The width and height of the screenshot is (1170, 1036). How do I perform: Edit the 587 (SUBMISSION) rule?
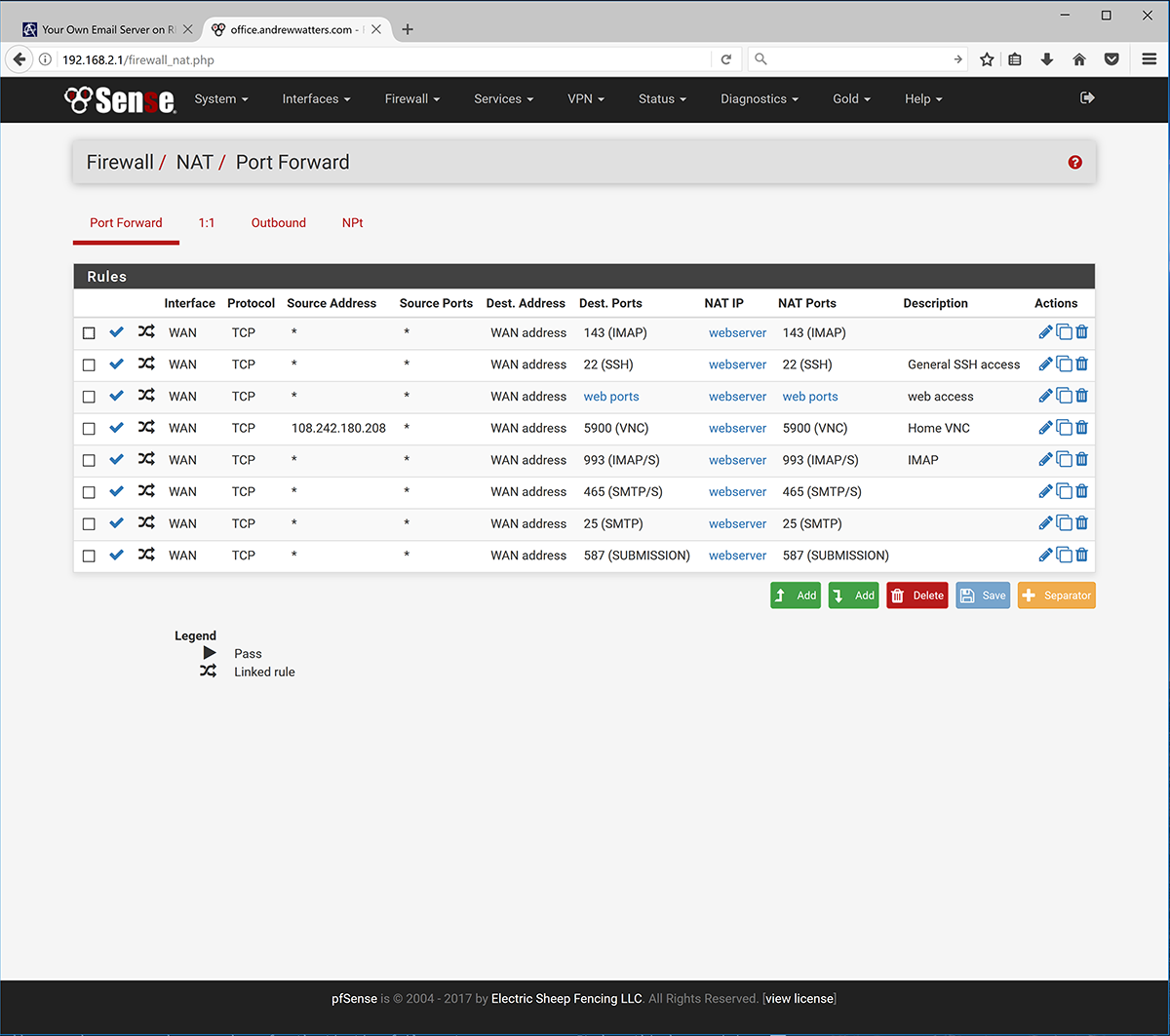coord(1045,555)
